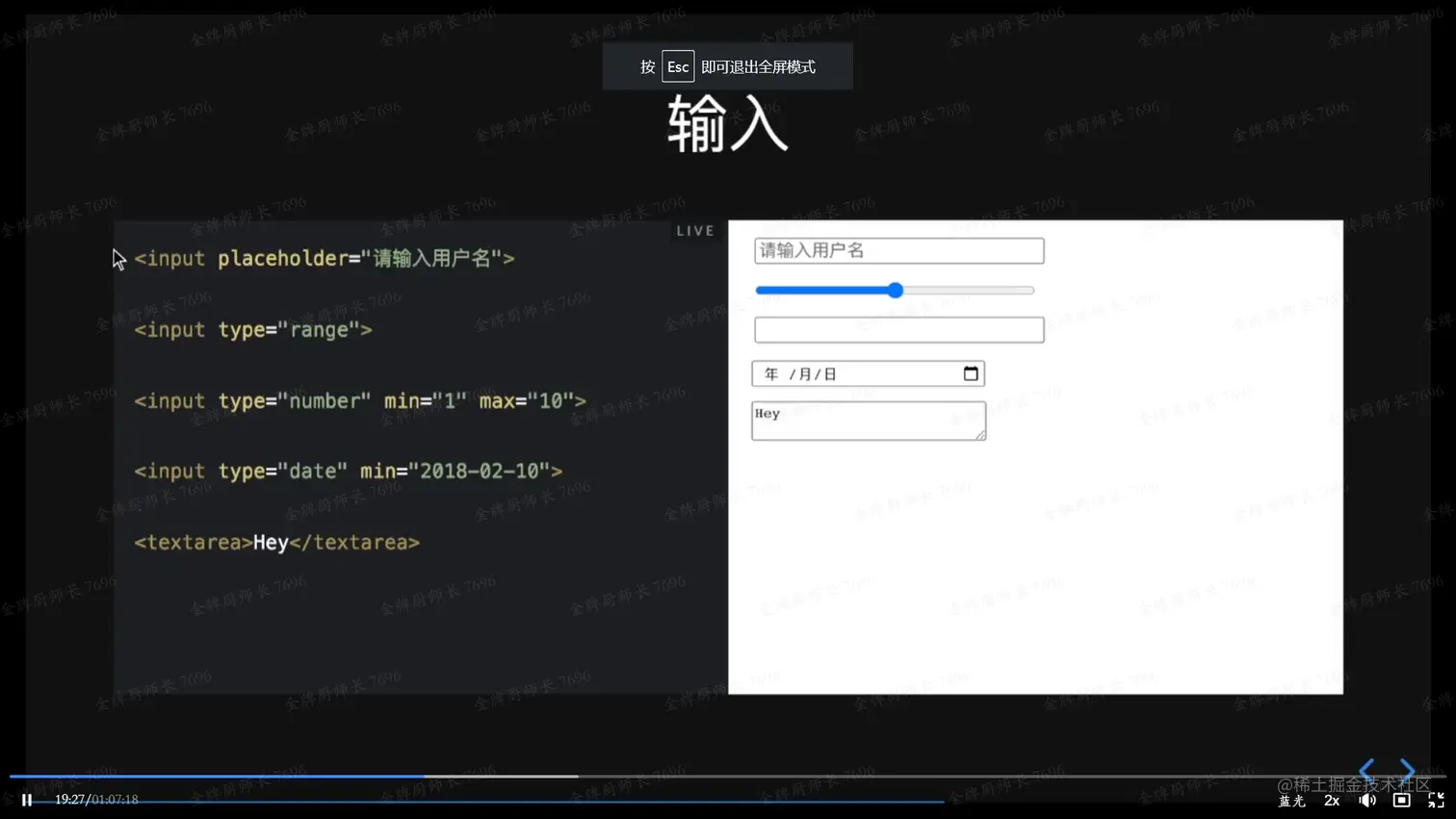Open the 2x playback speed menu
Image resolution: width=1456 pixels, height=819 pixels.
click(x=1332, y=801)
